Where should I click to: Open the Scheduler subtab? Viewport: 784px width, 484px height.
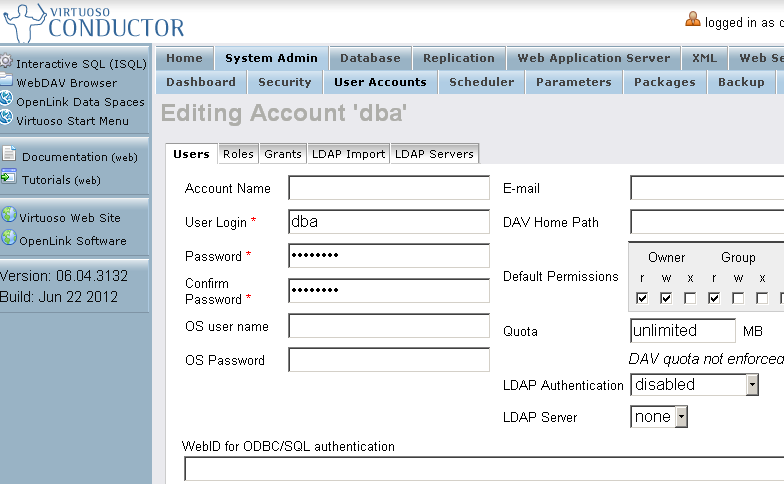coord(482,82)
